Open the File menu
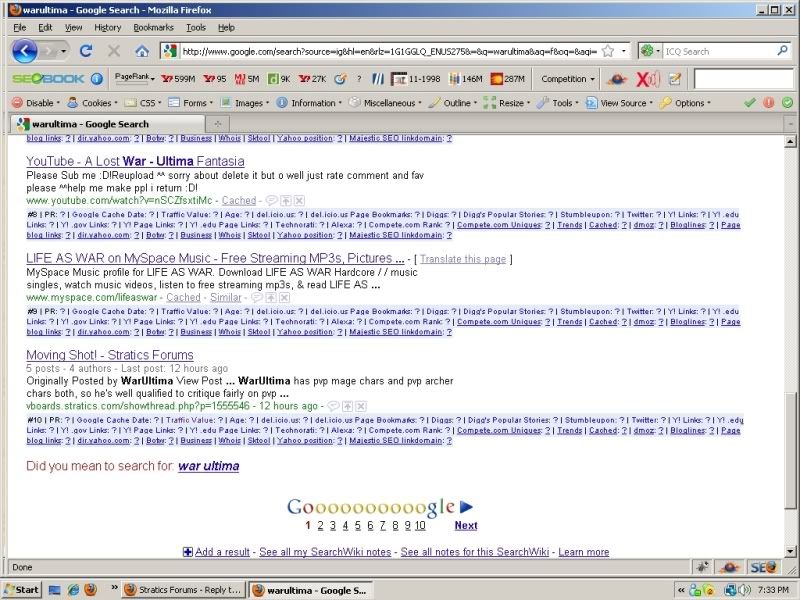This screenshot has height=600, width=800. click(x=19, y=28)
